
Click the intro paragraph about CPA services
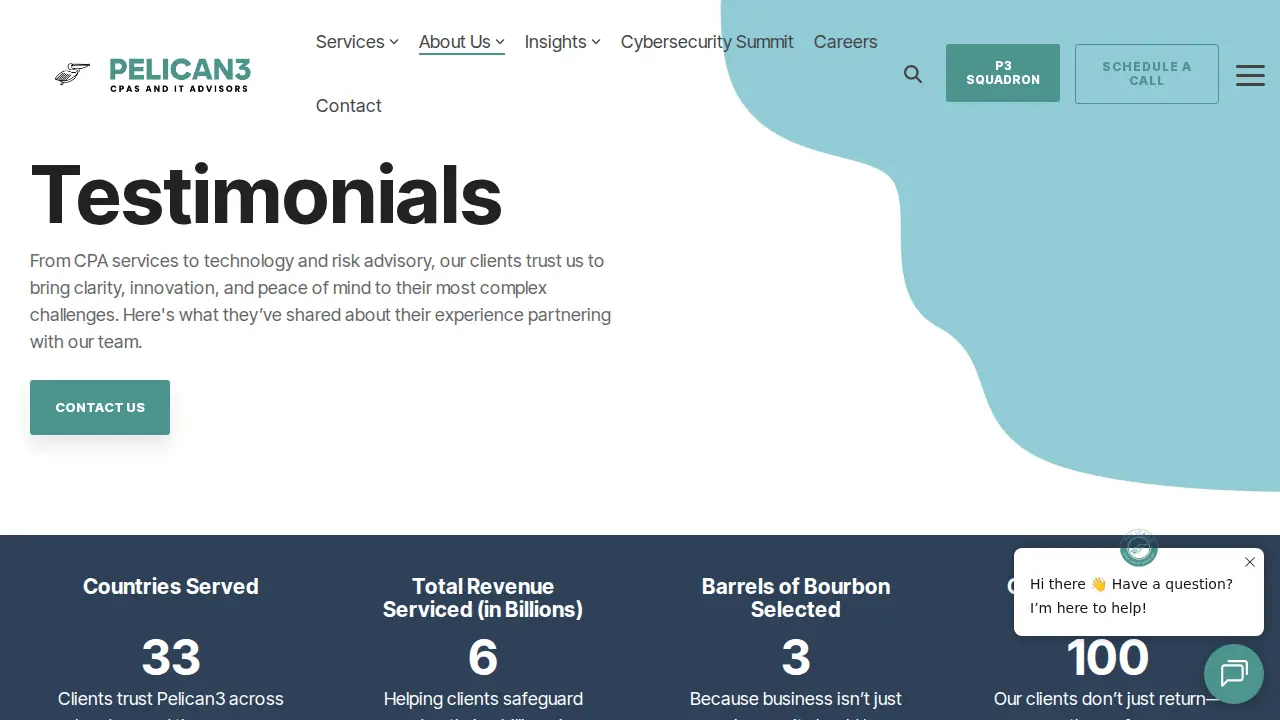coord(320,301)
